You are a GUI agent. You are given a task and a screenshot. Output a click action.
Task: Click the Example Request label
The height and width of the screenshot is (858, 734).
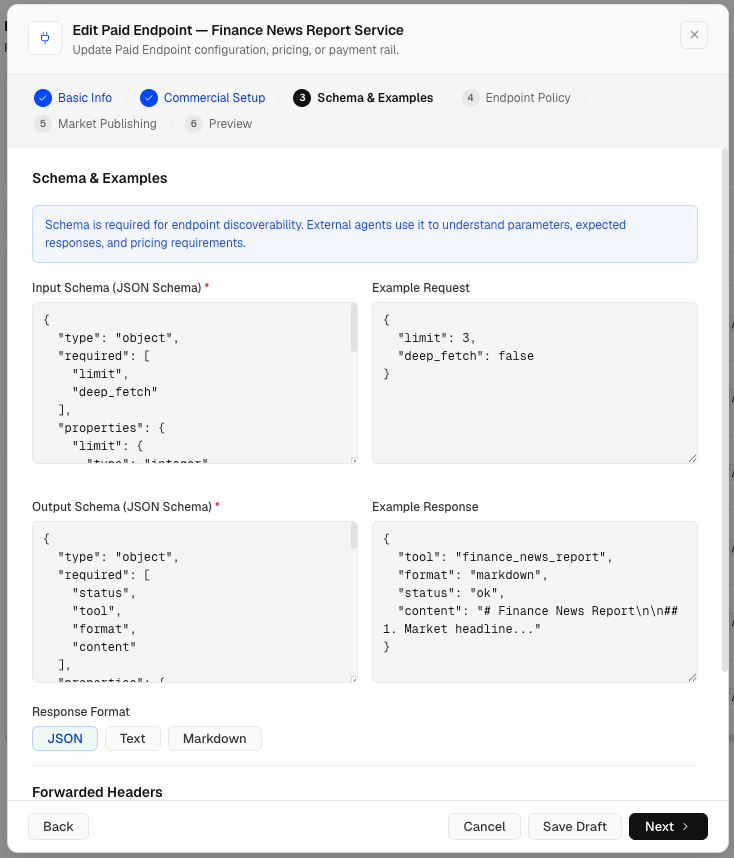click(421, 288)
